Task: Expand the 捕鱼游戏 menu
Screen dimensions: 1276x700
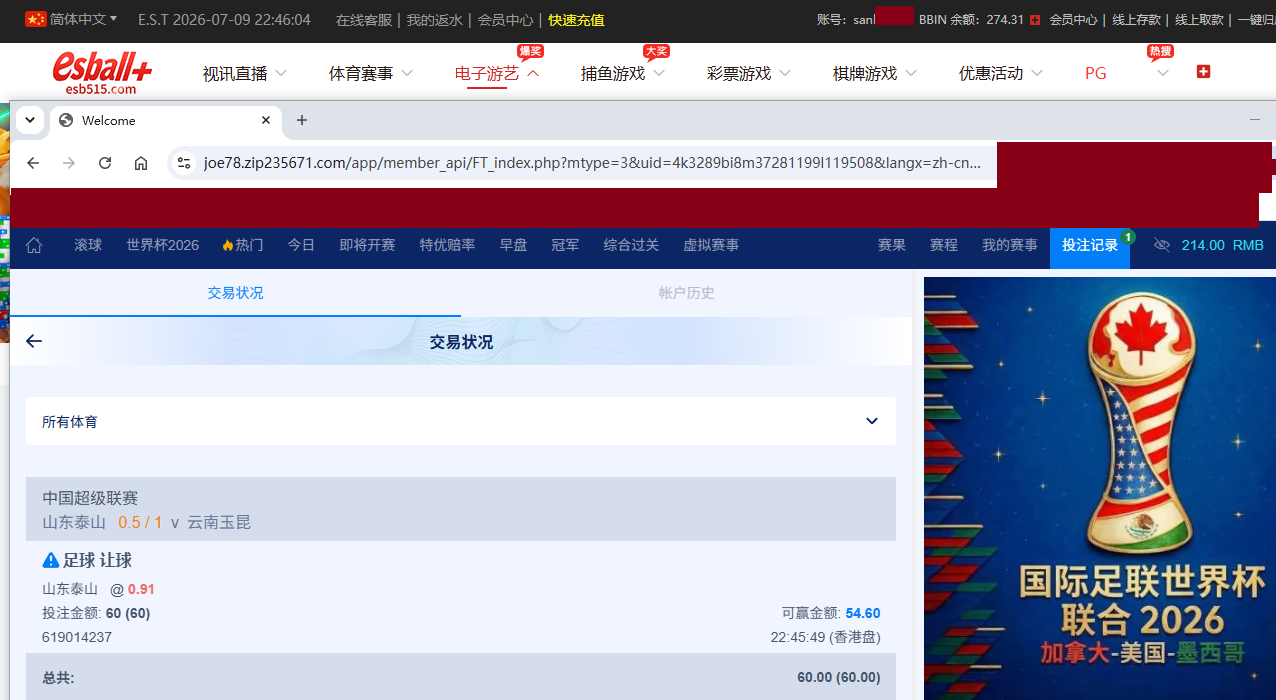Action: point(622,73)
